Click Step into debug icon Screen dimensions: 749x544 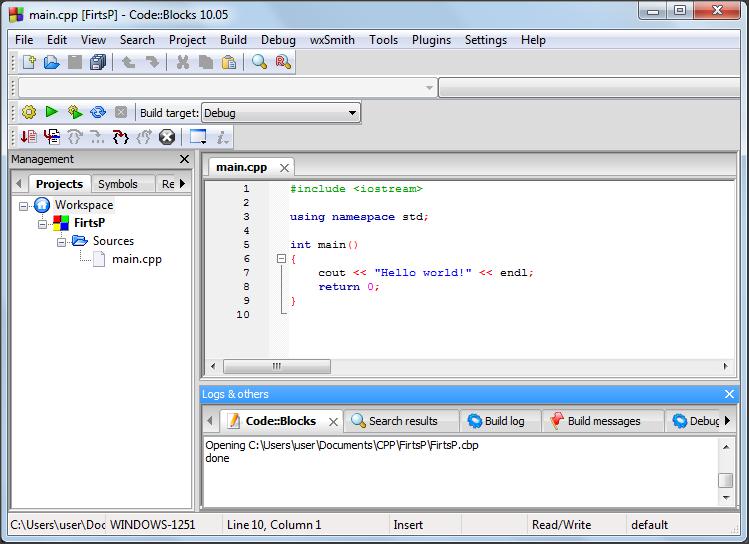[120, 137]
